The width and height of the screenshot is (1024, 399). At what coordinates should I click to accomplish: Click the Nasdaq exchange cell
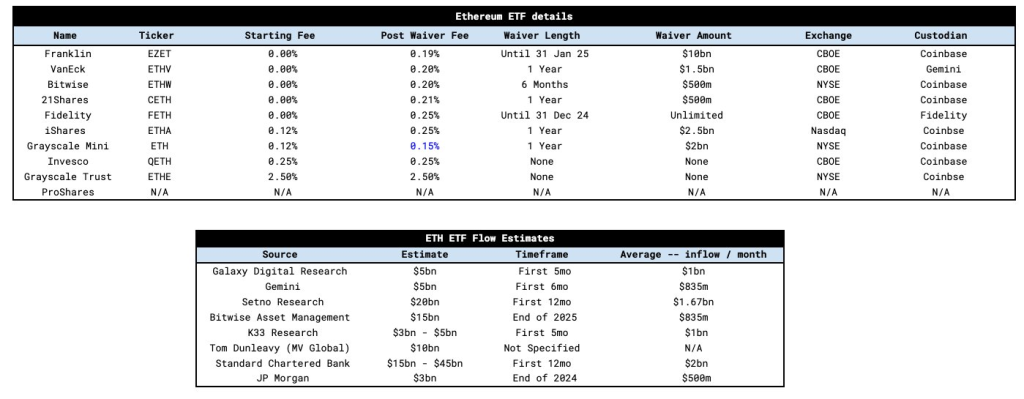pos(828,131)
